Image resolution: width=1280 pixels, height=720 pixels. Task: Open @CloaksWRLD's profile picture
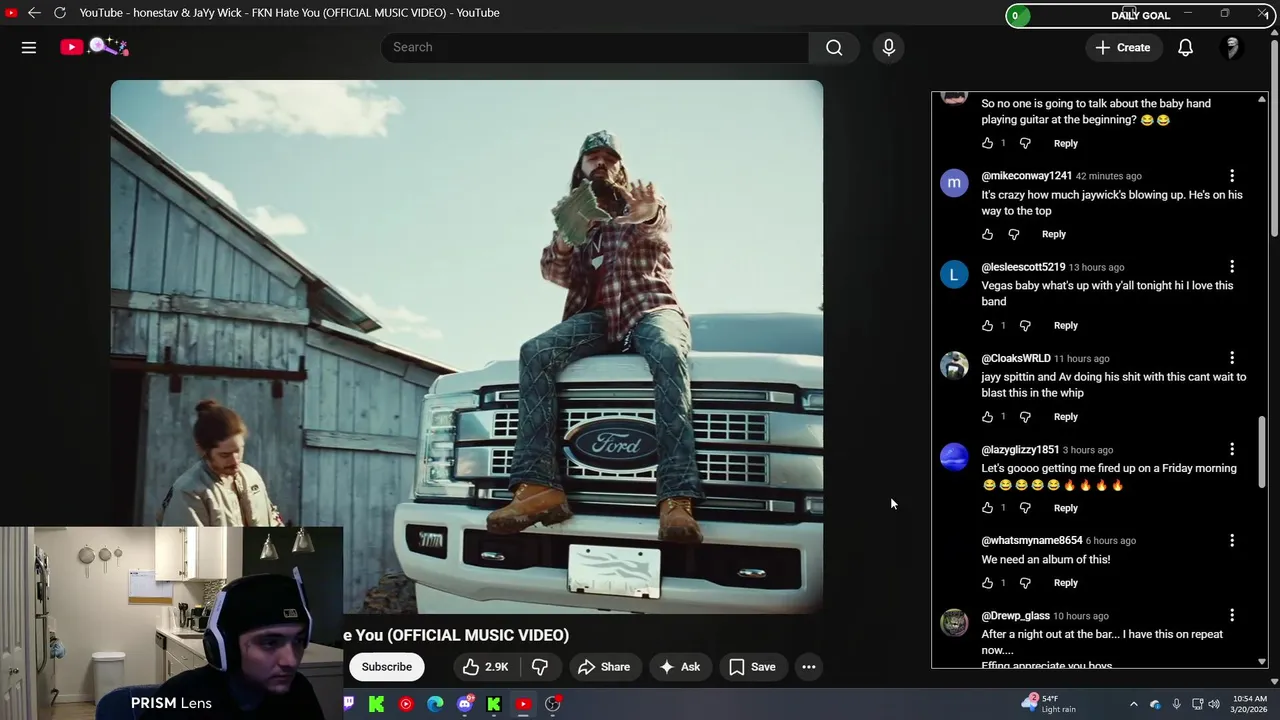click(x=954, y=365)
